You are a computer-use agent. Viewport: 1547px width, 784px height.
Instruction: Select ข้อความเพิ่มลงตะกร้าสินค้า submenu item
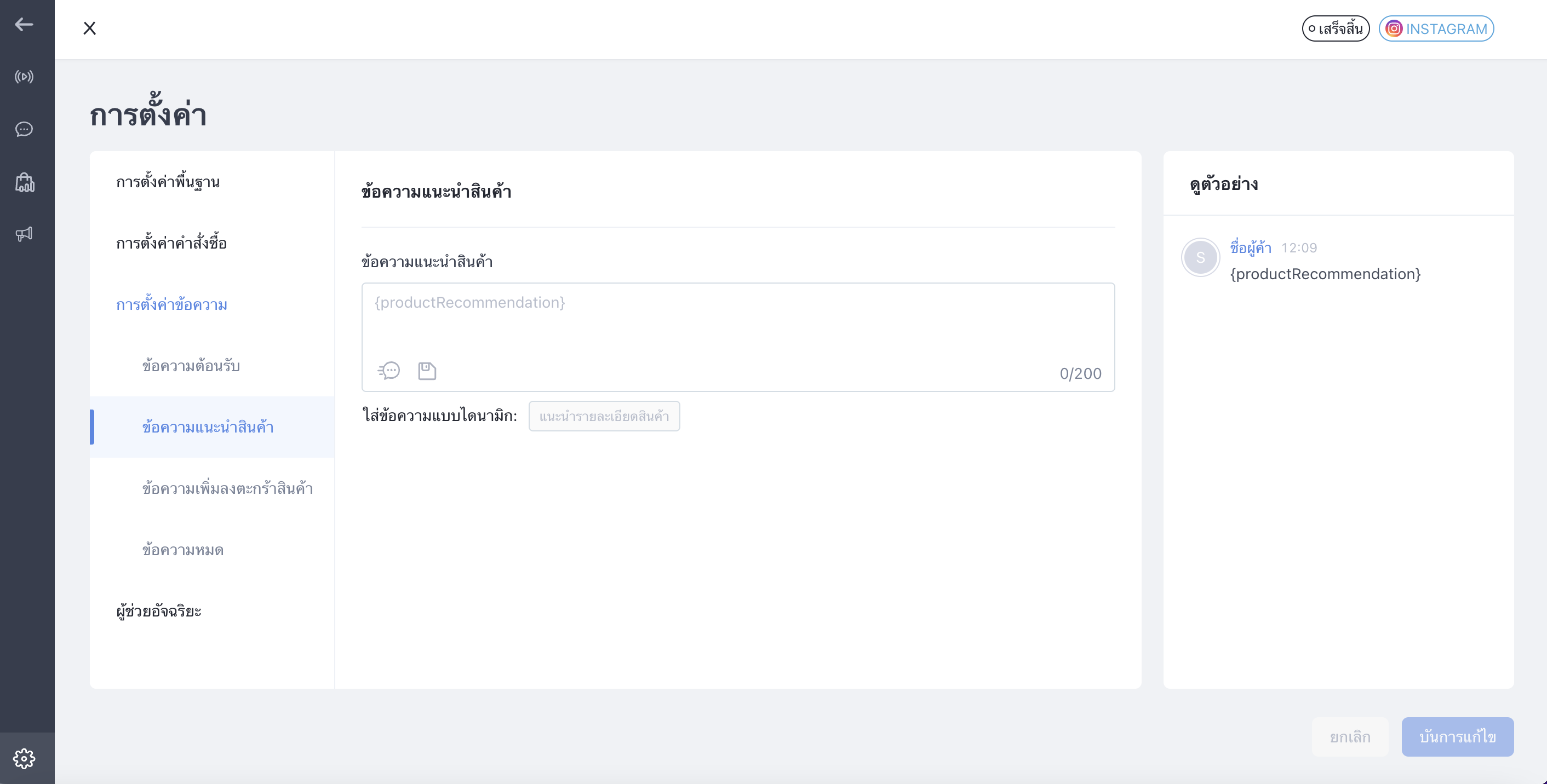[x=227, y=488]
